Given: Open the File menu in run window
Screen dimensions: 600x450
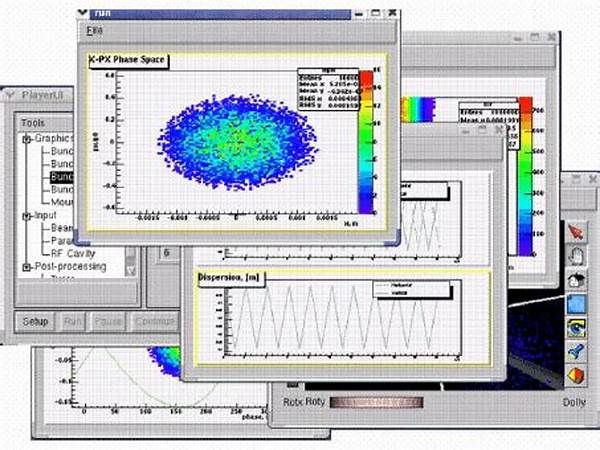Looking at the screenshot, I should pyautogui.click(x=94, y=31).
